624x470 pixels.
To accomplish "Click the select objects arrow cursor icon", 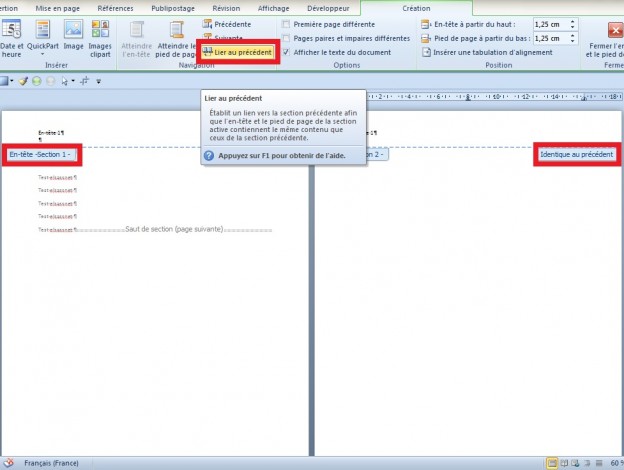I will (64, 81).
